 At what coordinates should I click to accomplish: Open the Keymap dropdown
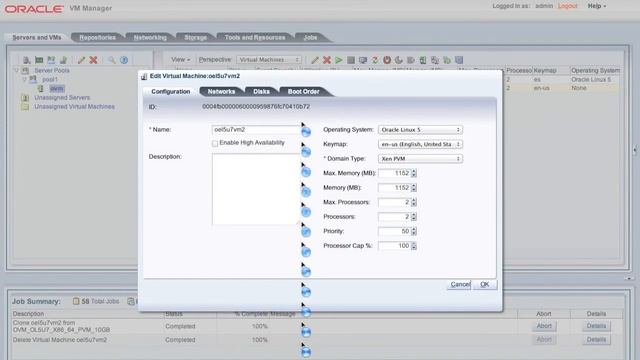420,144
